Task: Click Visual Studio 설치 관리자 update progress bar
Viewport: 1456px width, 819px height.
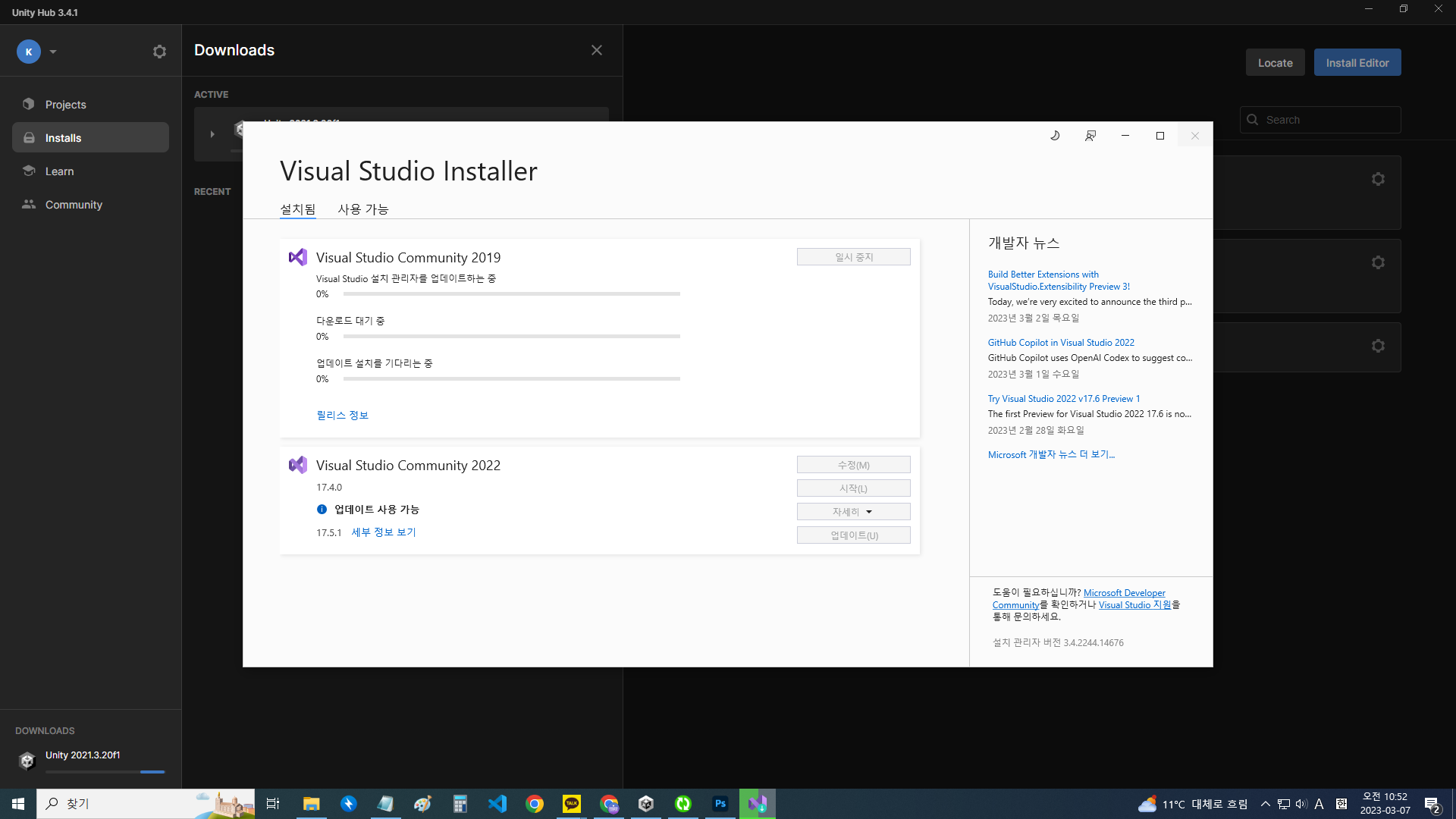Action: pos(512,294)
